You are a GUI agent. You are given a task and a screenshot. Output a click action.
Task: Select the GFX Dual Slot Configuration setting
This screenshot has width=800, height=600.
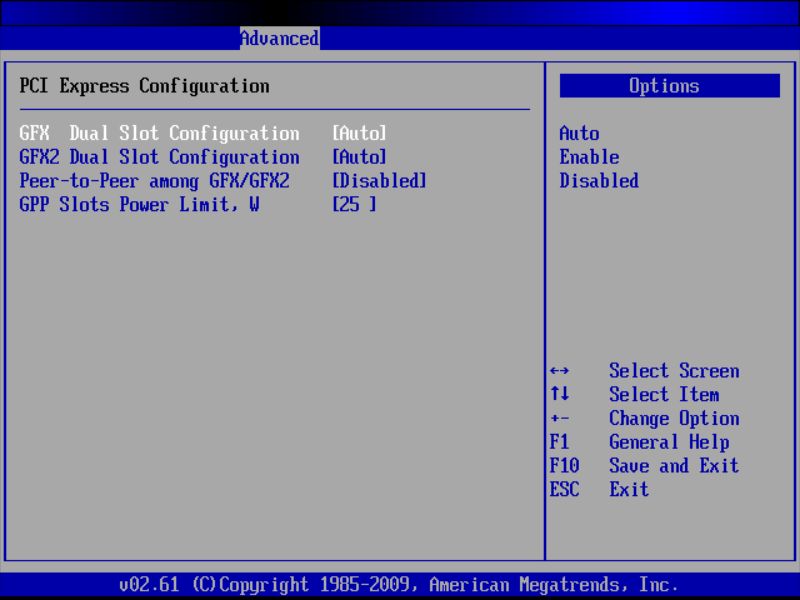[160, 133]
